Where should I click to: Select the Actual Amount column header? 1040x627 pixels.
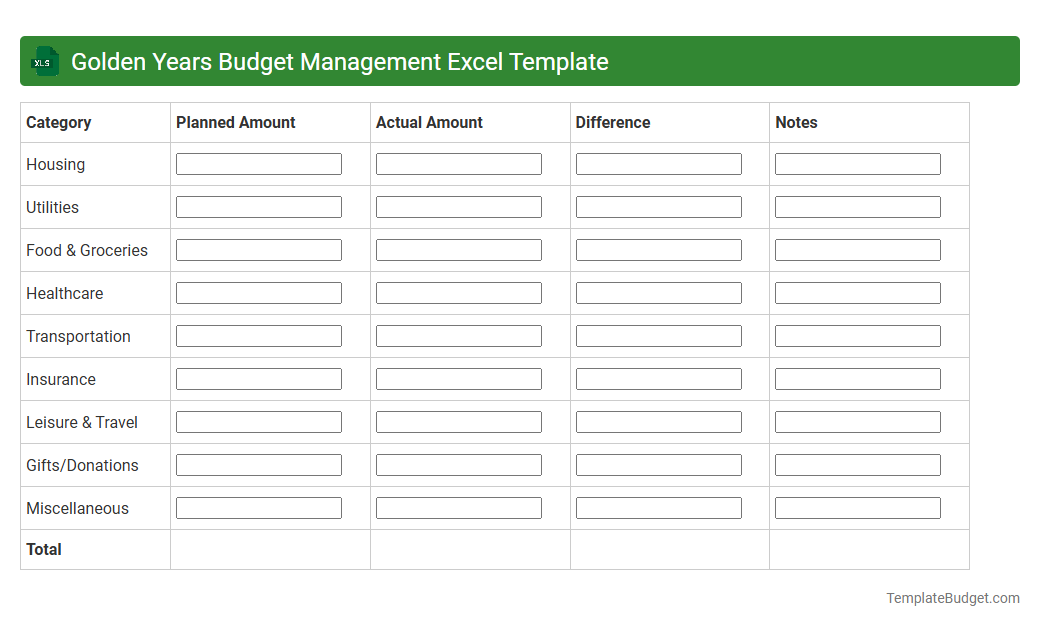(x=429, y=122)
